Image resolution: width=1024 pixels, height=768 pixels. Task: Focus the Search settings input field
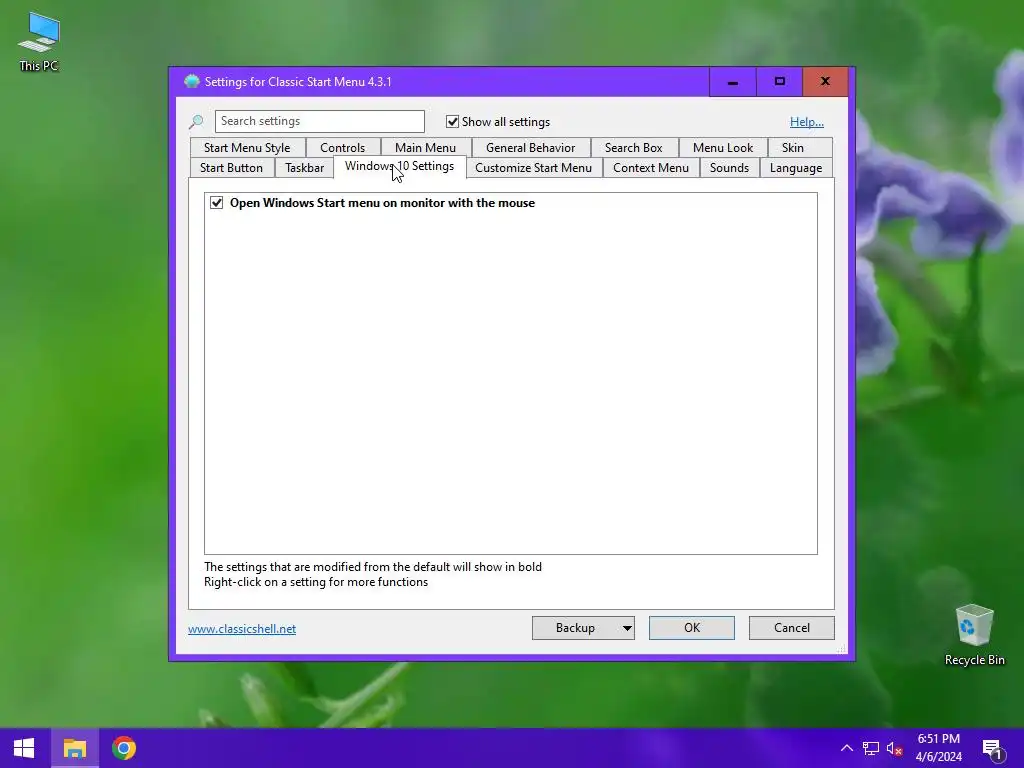point(319,121)
